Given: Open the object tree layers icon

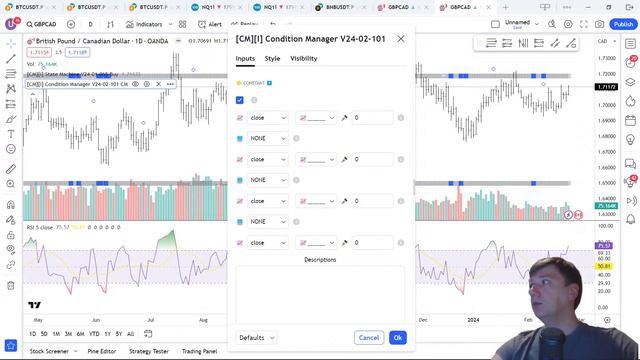Looking at the screenshot, I should [631, 82].
